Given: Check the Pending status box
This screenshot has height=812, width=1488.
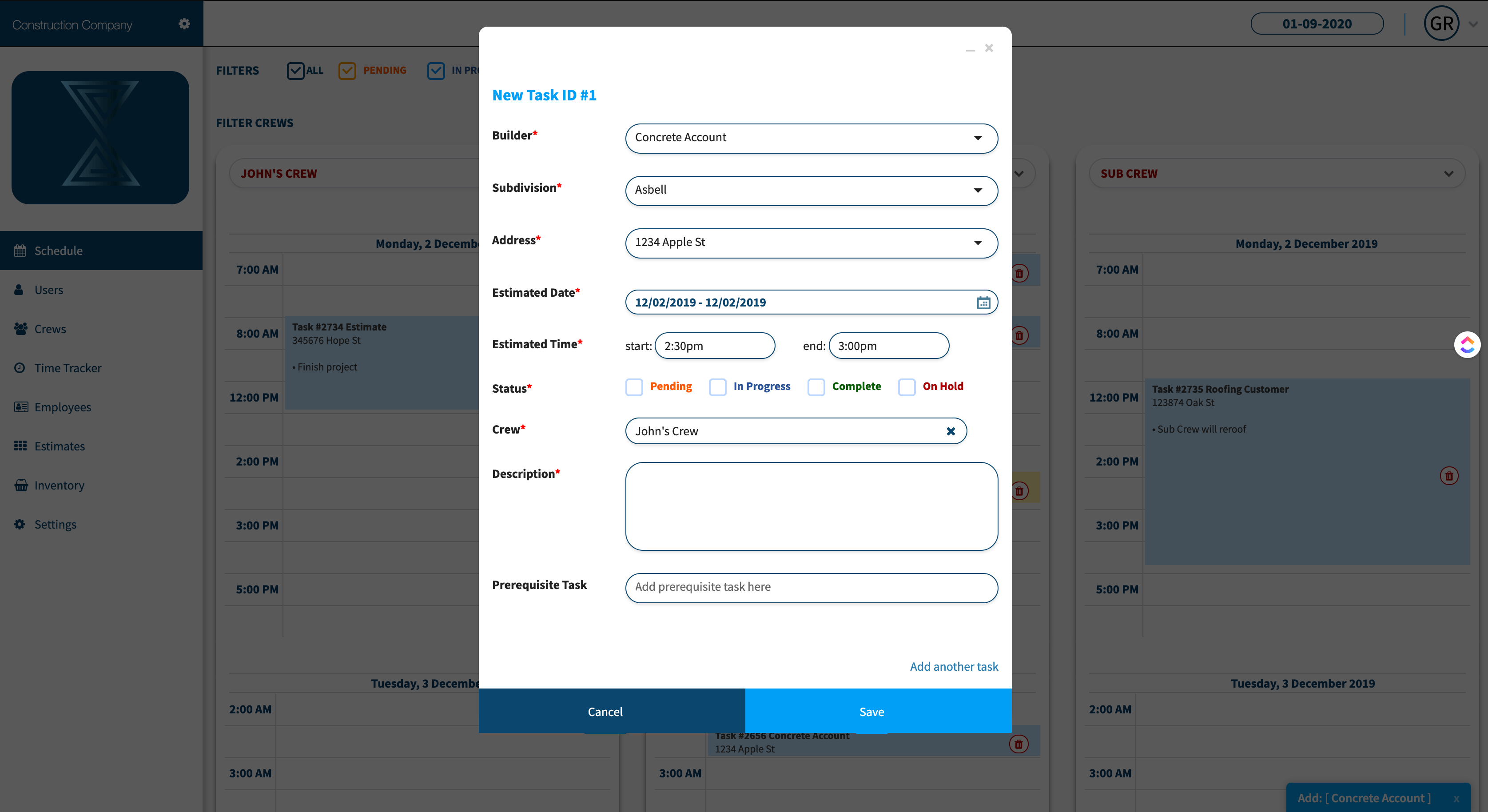Looking at the screenshot, I should [634, 387].
